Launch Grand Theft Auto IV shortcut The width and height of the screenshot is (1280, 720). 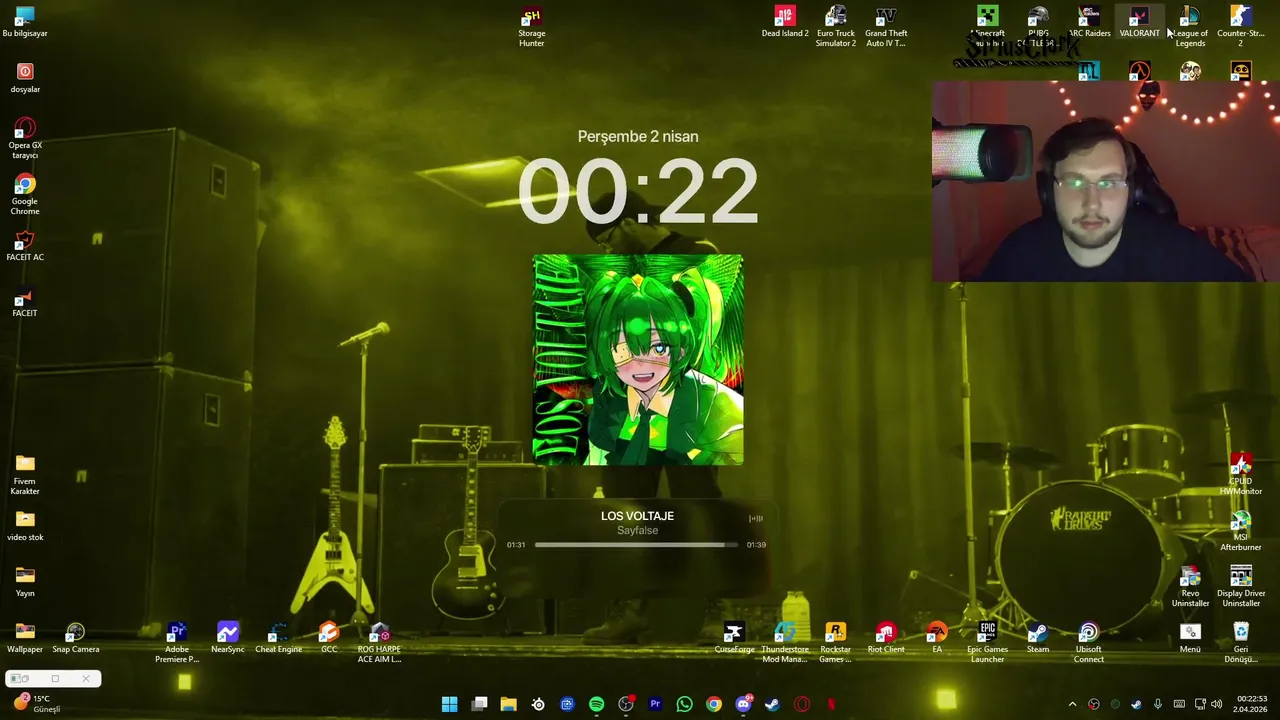[x=886, y=27]
